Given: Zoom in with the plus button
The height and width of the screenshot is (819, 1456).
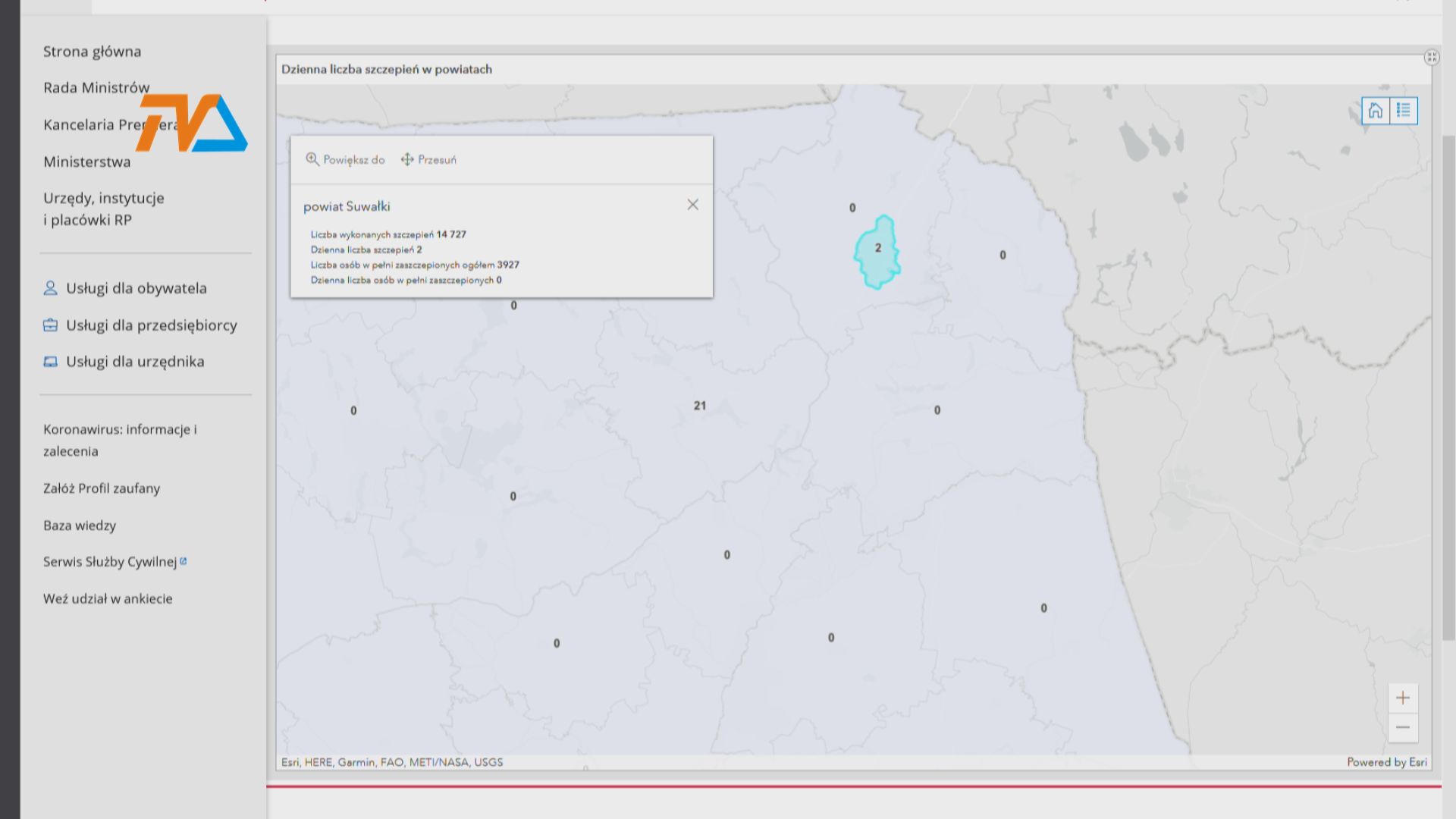Looking at the screenshot, I should [x=1403, y=698].
